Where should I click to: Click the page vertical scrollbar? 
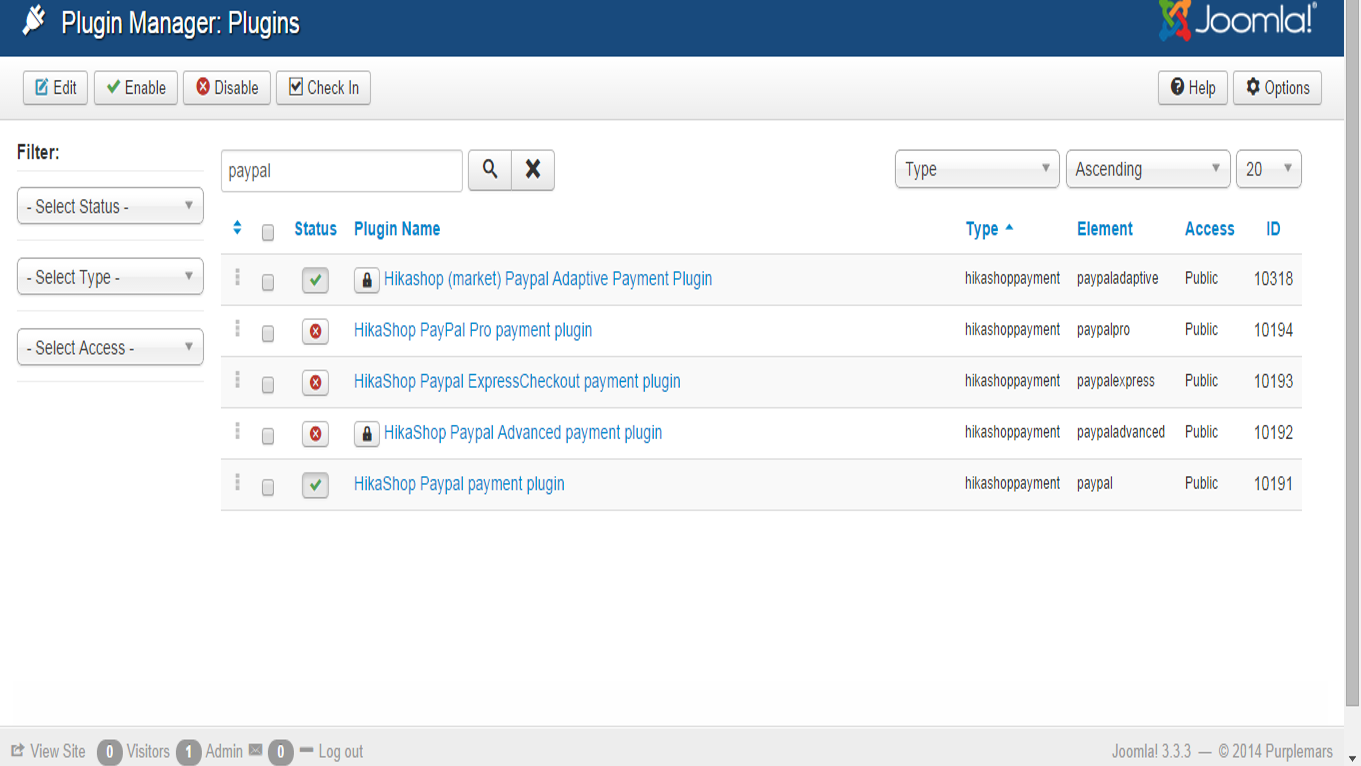1352,400
